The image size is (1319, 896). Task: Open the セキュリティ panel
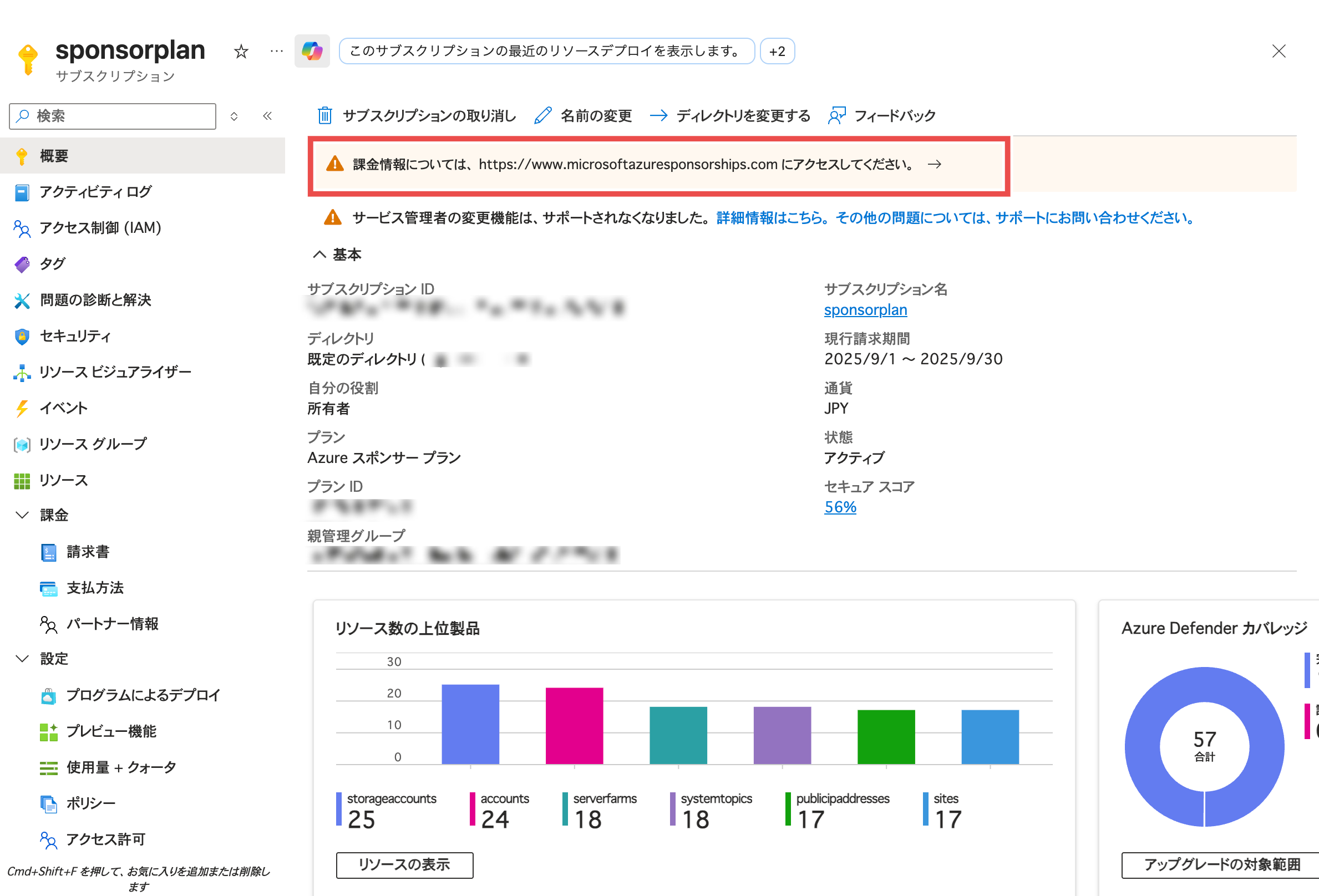point(74,336)
